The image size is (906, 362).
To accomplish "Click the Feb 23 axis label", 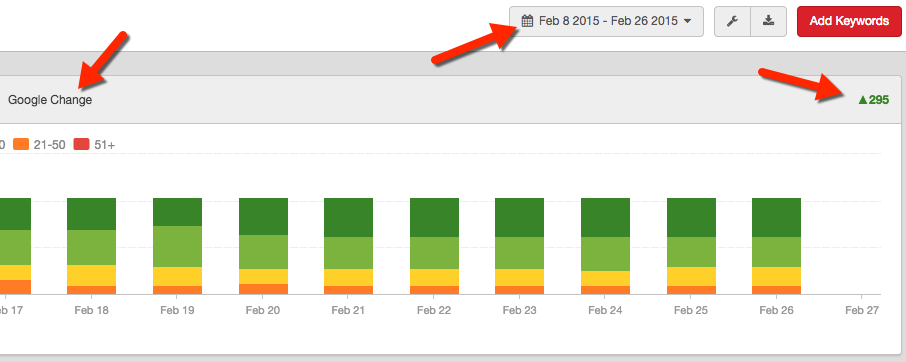I will [519, 310].
